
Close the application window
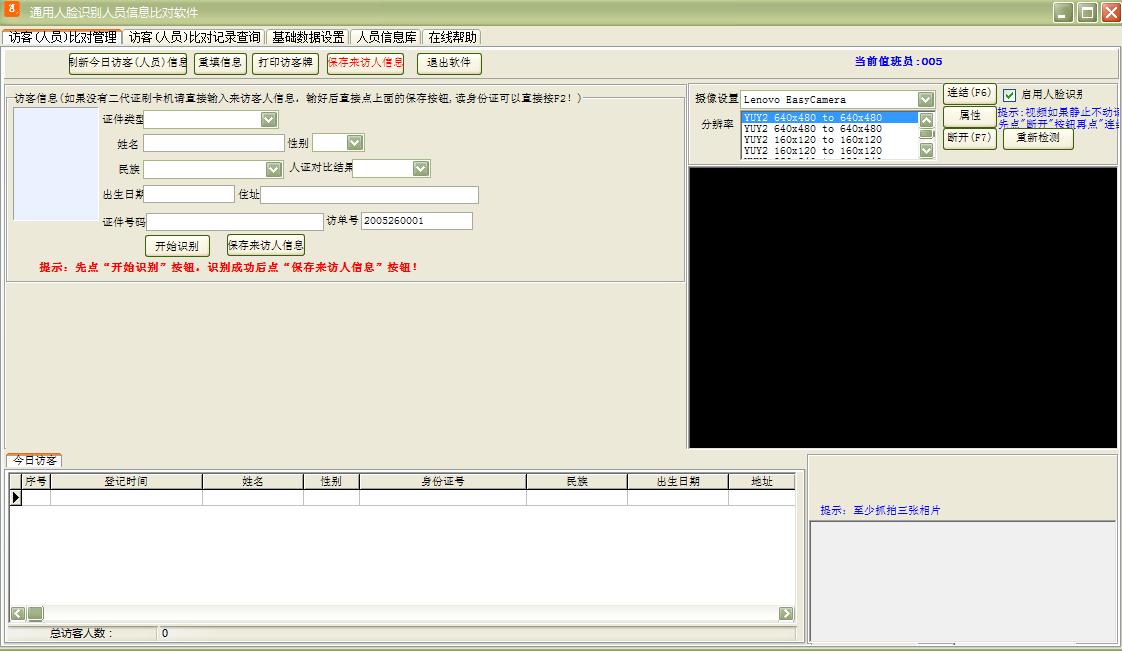[1111, 12]
